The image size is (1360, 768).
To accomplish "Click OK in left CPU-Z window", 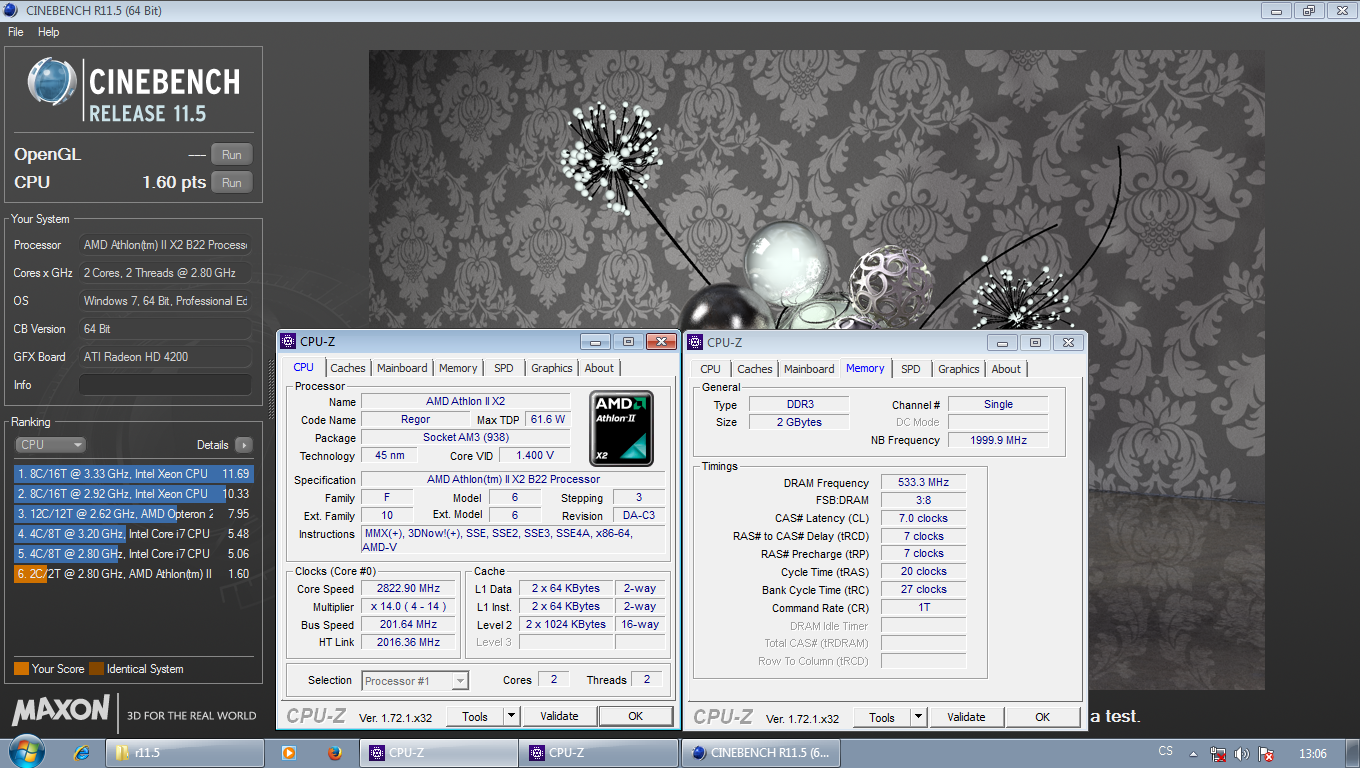I will coord(636,716).
